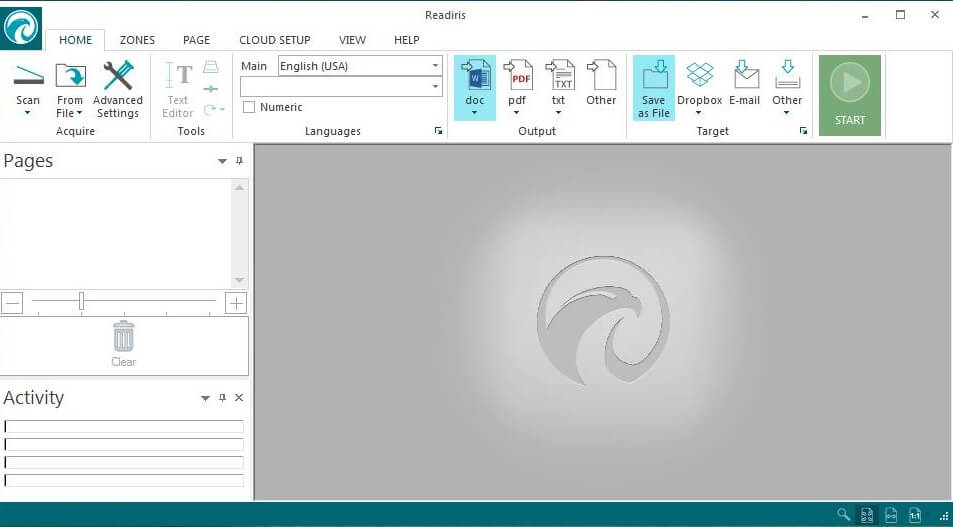Expand the Scan dropdown arrow

(x=28, y=113)
